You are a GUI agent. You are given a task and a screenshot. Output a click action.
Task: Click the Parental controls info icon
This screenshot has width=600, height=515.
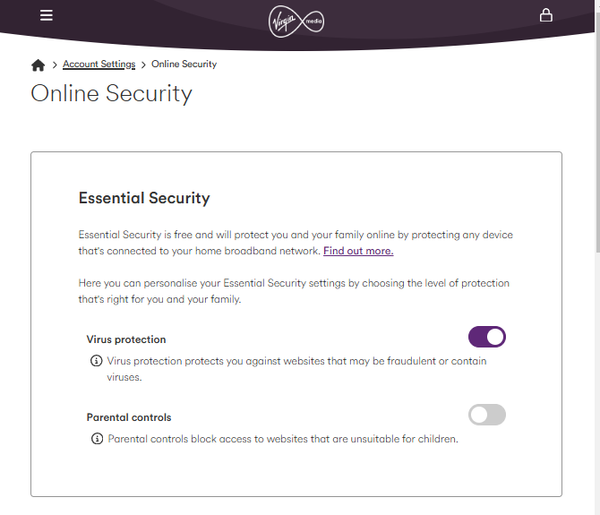point(97,438)
